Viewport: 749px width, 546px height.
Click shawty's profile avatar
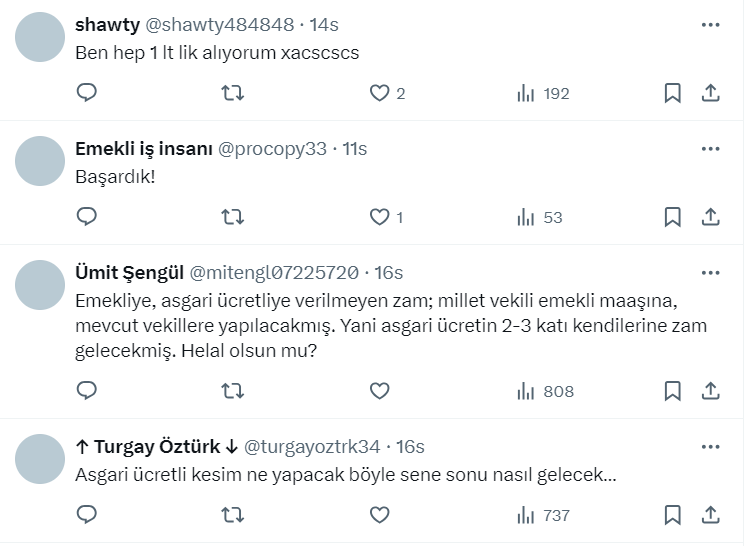pyautogui.click(x=41, y=37)
